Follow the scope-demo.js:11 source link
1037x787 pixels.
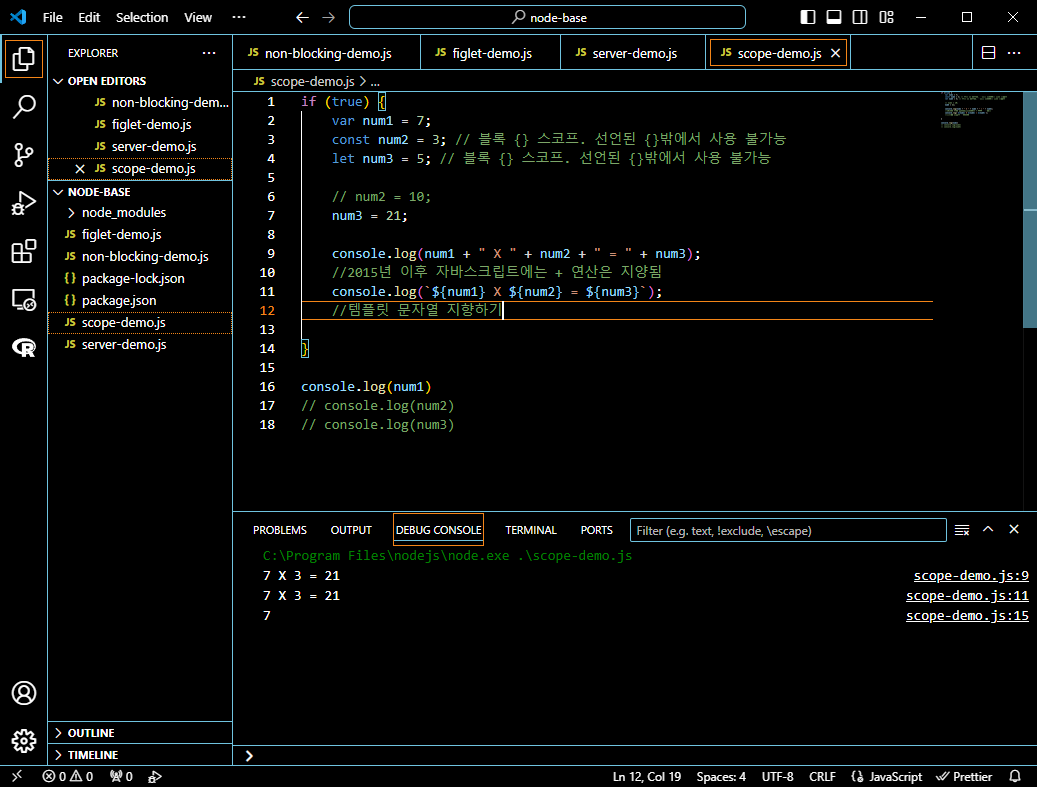967,596
